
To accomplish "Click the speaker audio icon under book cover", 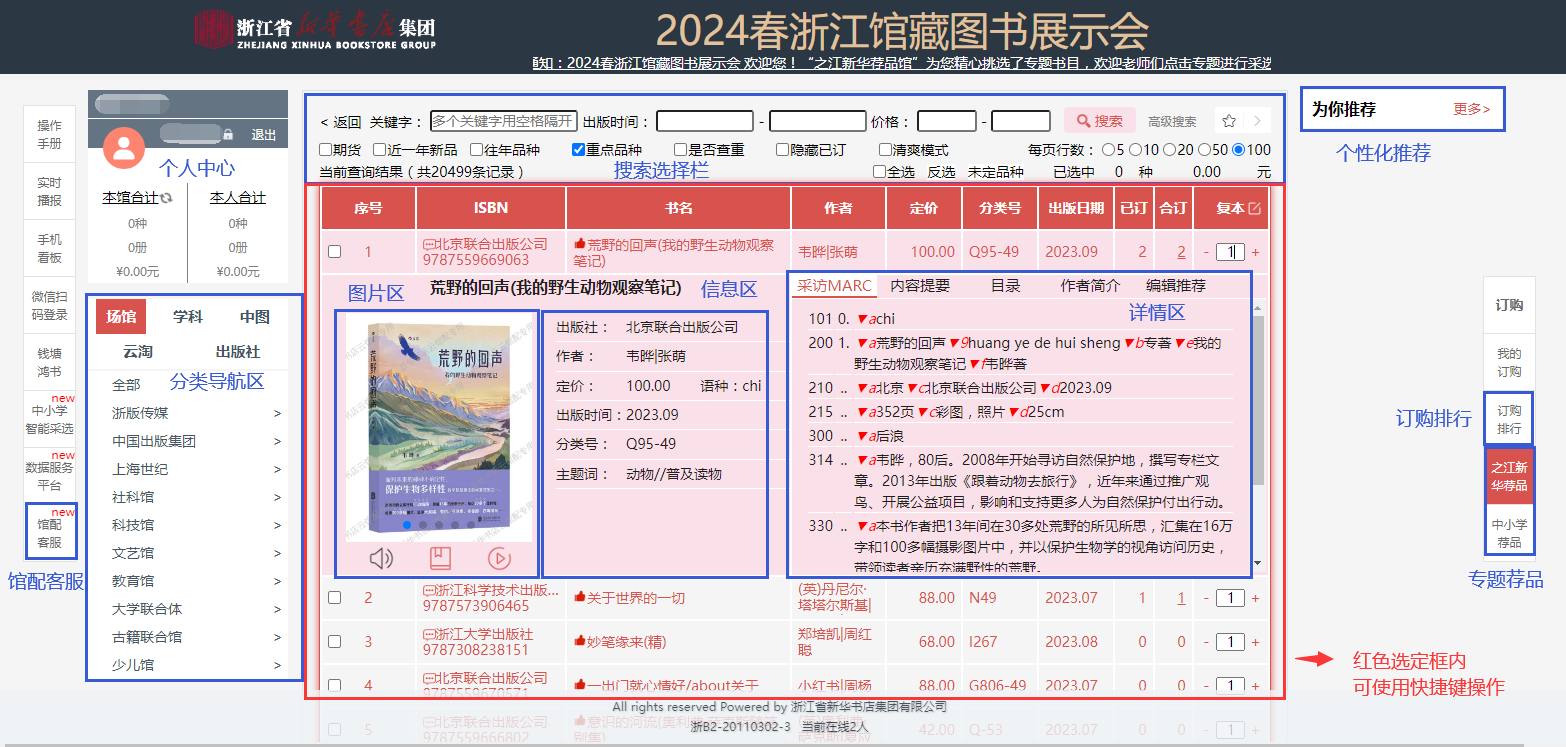I will tap(381, 559).
